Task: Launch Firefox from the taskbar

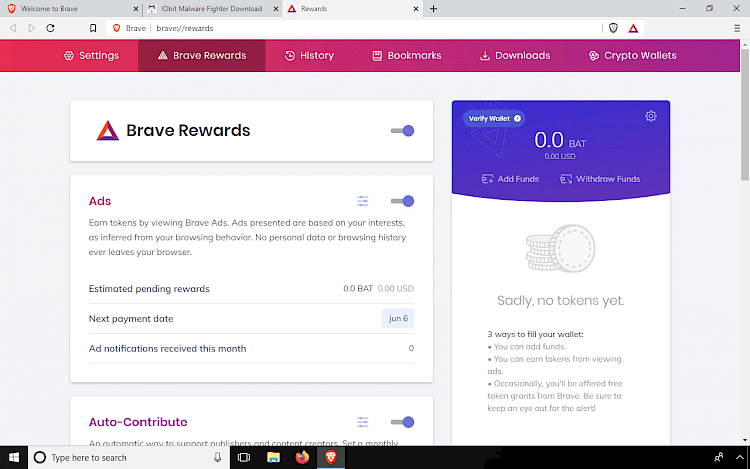Action: coord(302,458)
